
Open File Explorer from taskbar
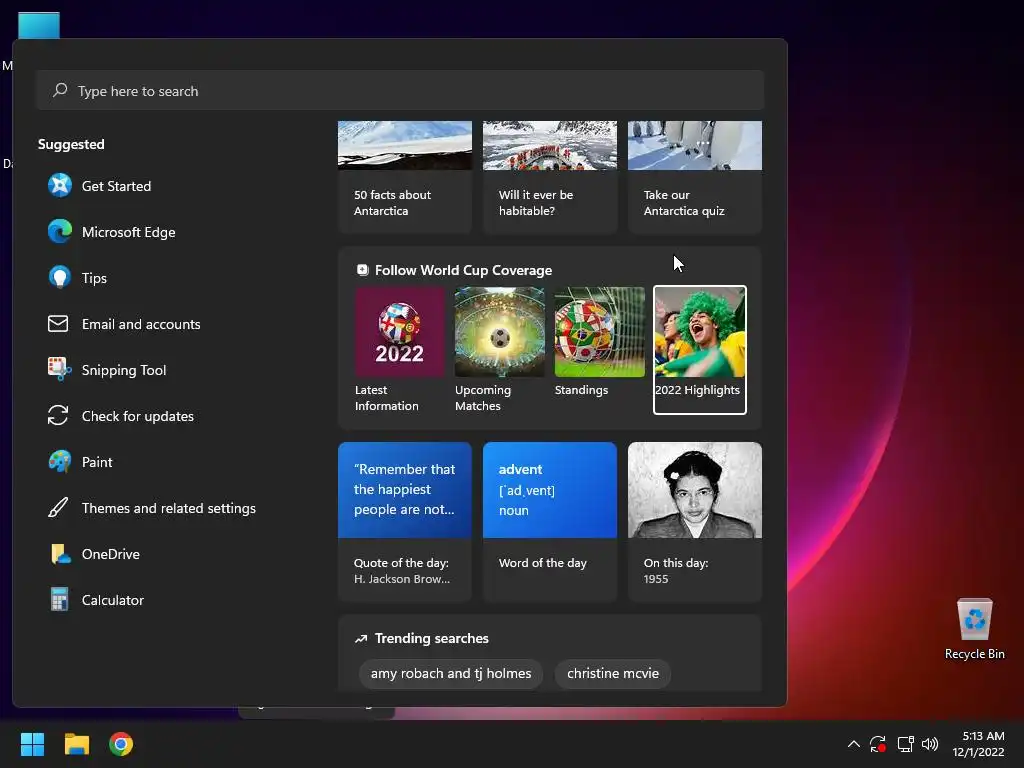76,744
